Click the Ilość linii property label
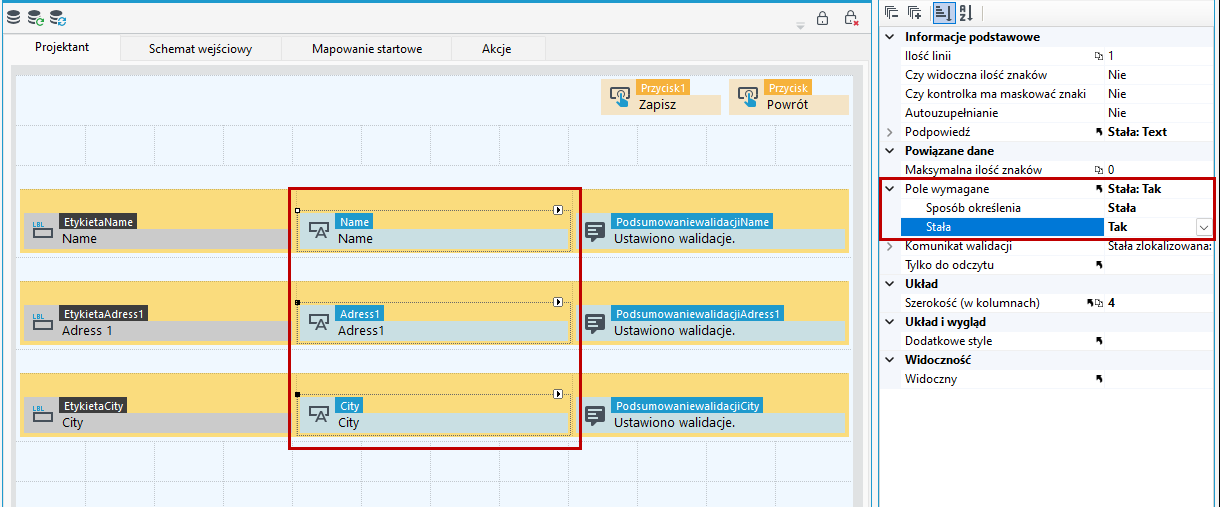This screenshot has width=1220, height=507. 929,56
